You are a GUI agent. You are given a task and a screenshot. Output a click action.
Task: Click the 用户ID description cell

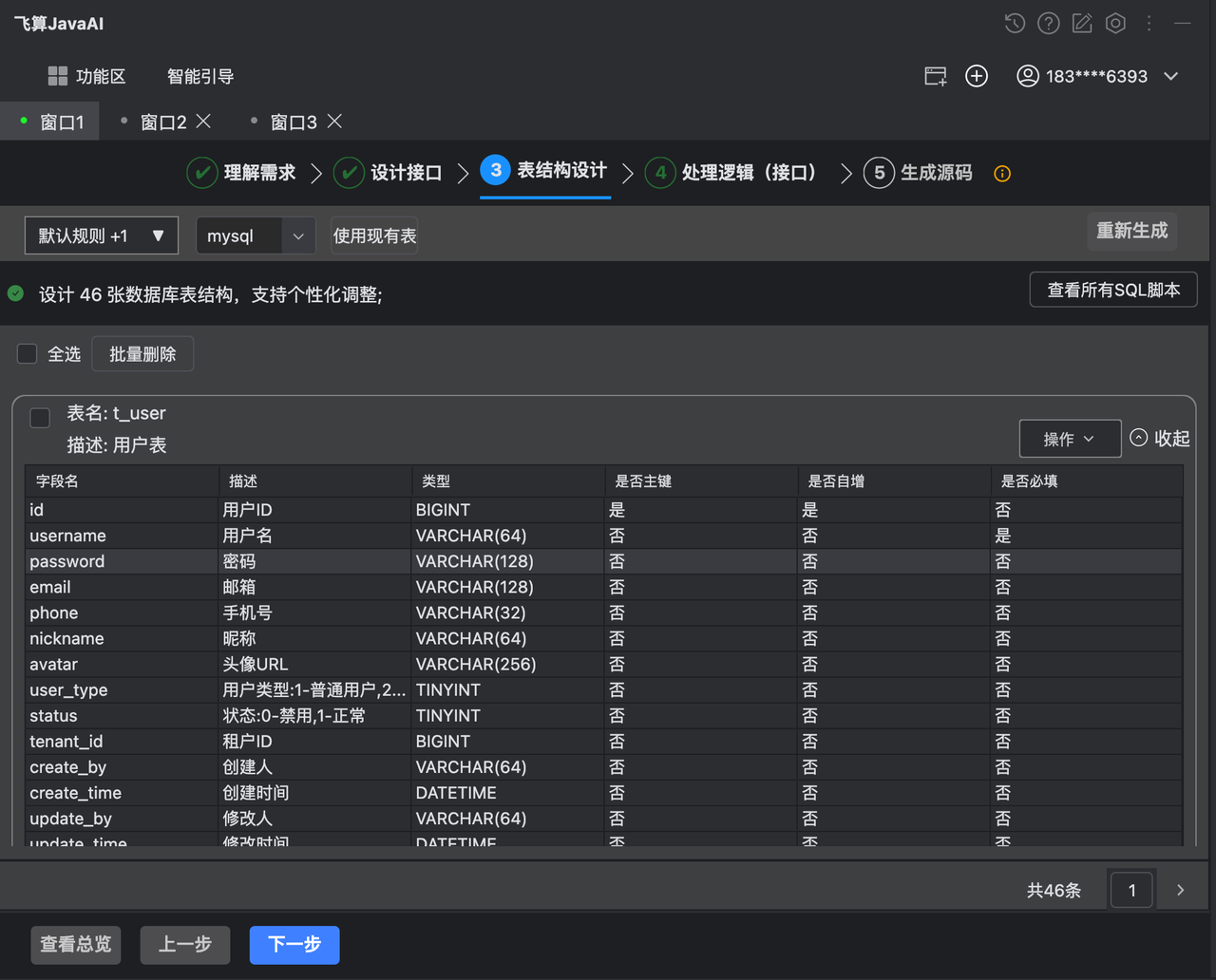(314, 510)
